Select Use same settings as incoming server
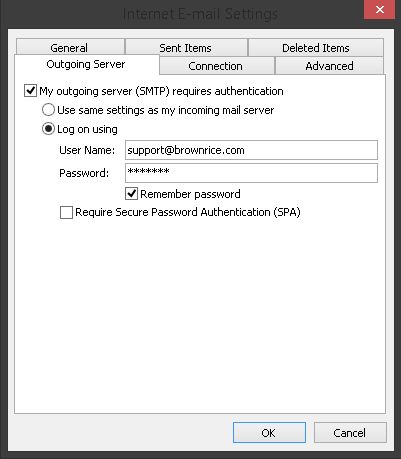Image resolution: width=401 pixels, height=459 pixels. tap(48, 110)
